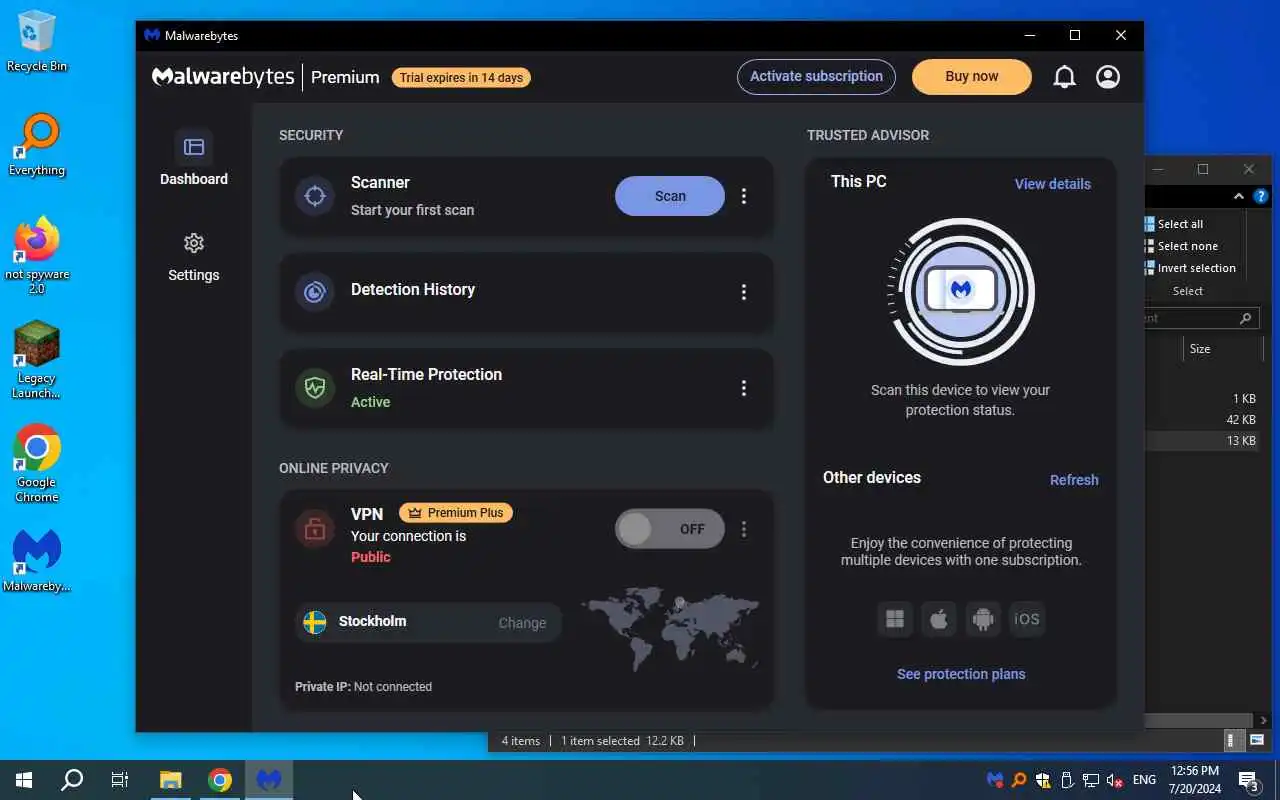Choose Select none in File Explorer
Image resolution: width=1280 pixels, height=800 pixels.
click(x=1181, y=246)
